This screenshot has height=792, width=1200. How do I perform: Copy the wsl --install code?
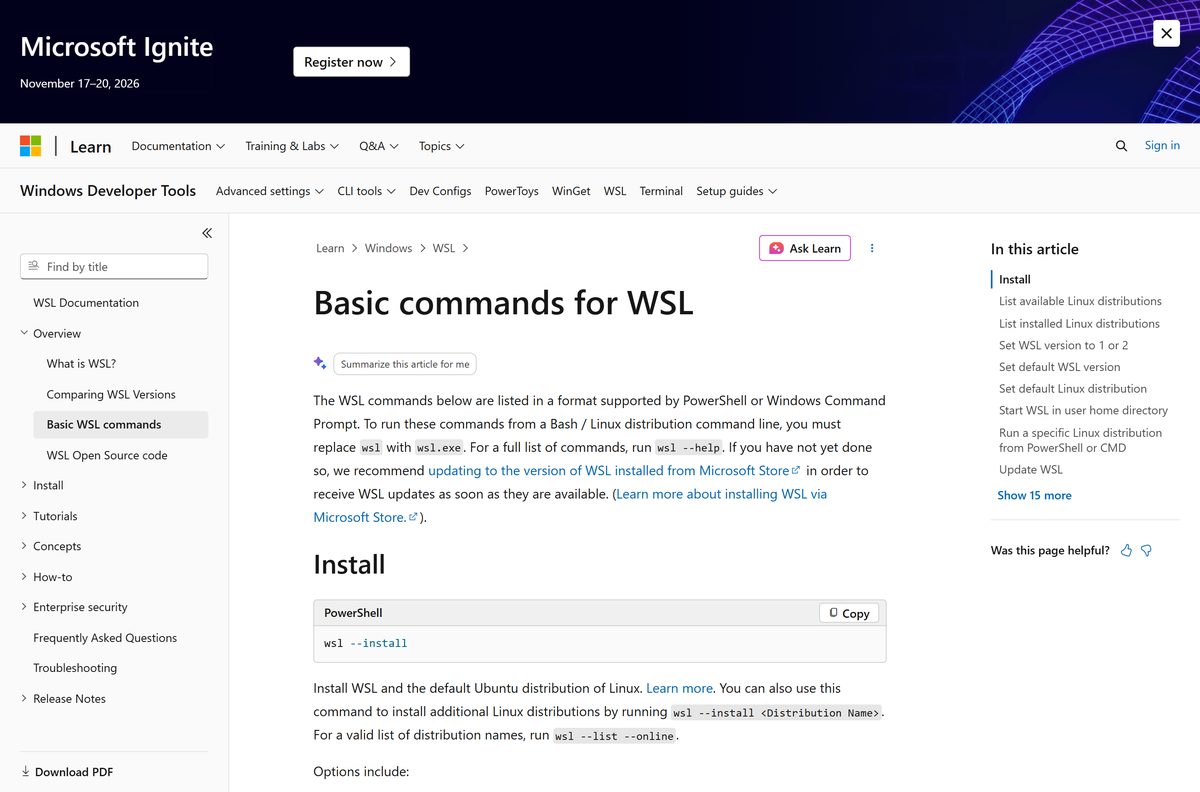849,613
